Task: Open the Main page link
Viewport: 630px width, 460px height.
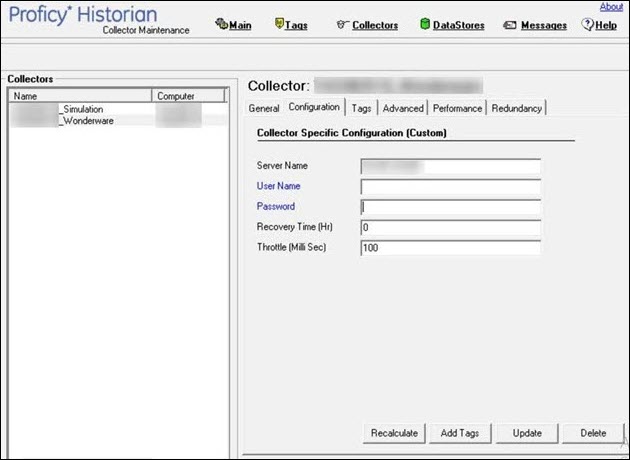Action: click(240, 25)
